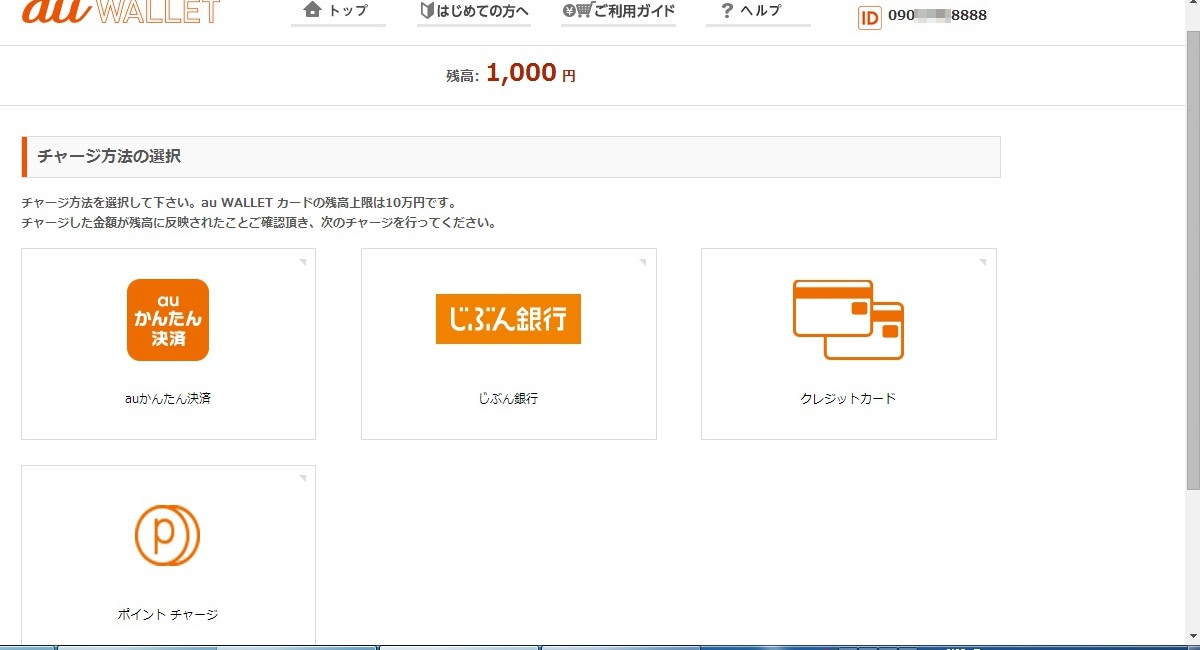The height and width of the screenshot is (650, 1200).
Task: Click corner arrow on ポイント チャージ card
Action: click(x=303, y=479)
